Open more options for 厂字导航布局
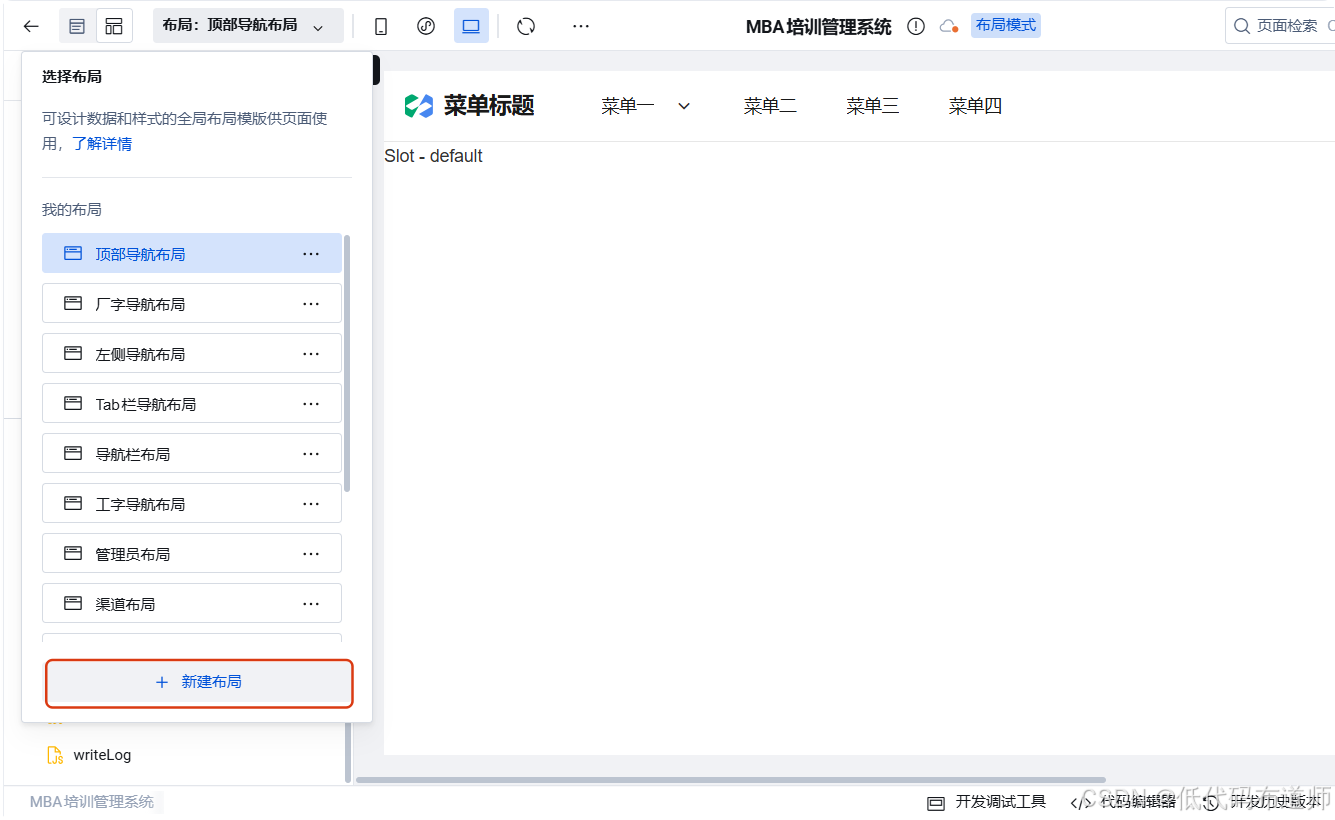The image size is (1335, 820). (x=311, y=304)
